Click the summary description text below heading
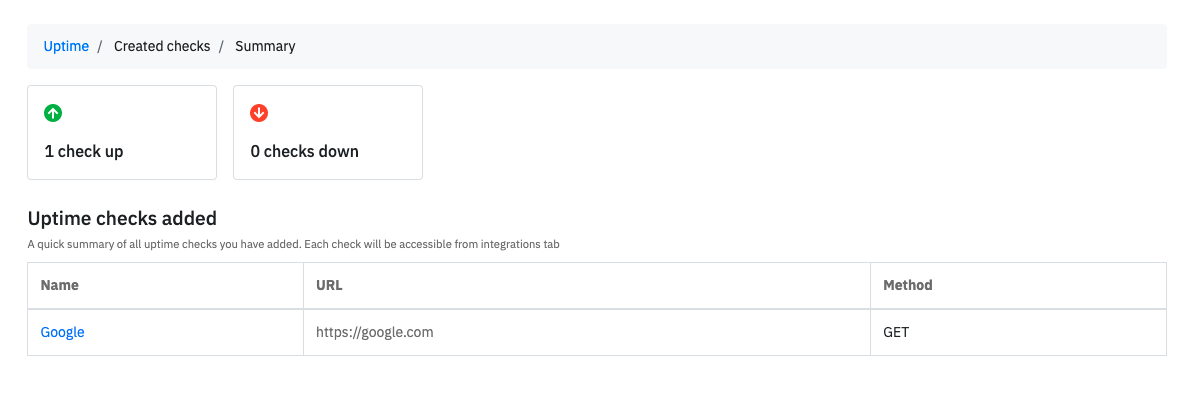This screenshot has width=1196, height=416. pos(294,245)
